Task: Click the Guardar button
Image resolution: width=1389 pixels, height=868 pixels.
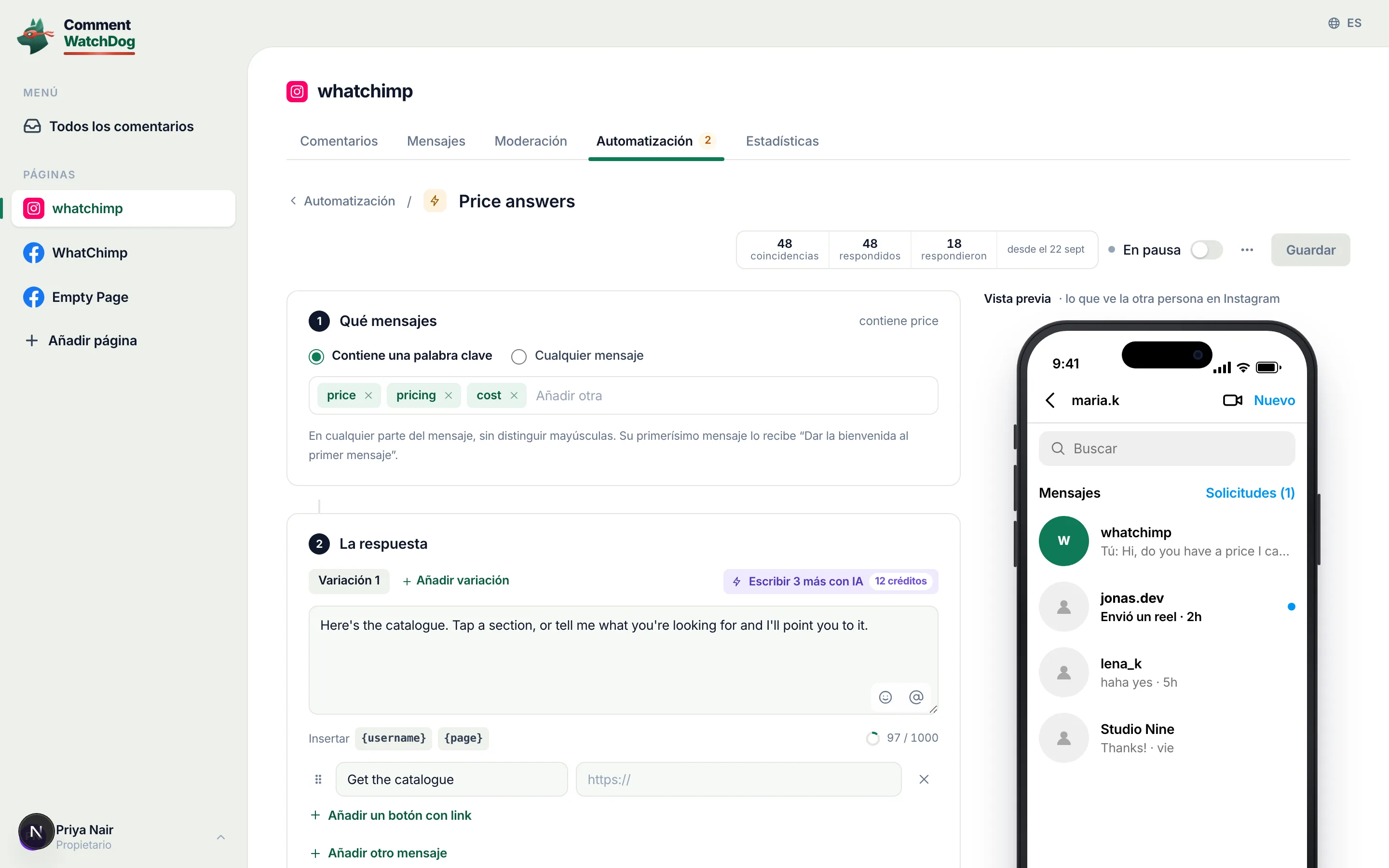Action: pyautogui.click(x=1310, y=250)
